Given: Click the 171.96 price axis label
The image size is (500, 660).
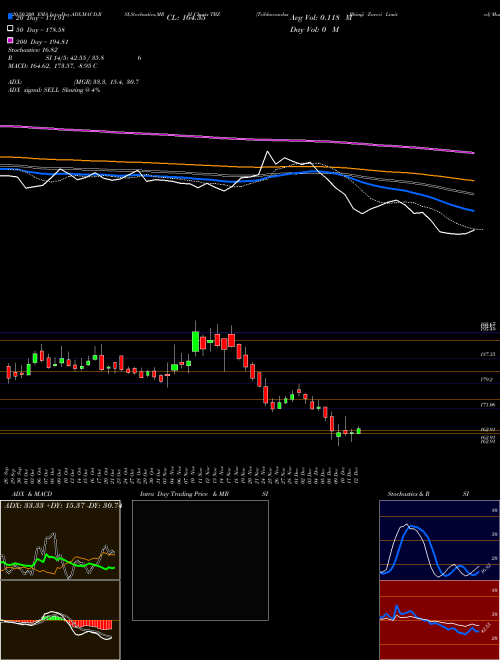Looking at the screenshot, I should click(488, 405).
